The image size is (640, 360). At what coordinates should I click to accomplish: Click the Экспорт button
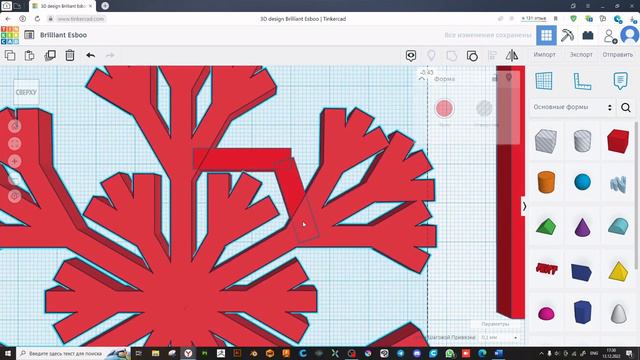click(x=581, y=54)
